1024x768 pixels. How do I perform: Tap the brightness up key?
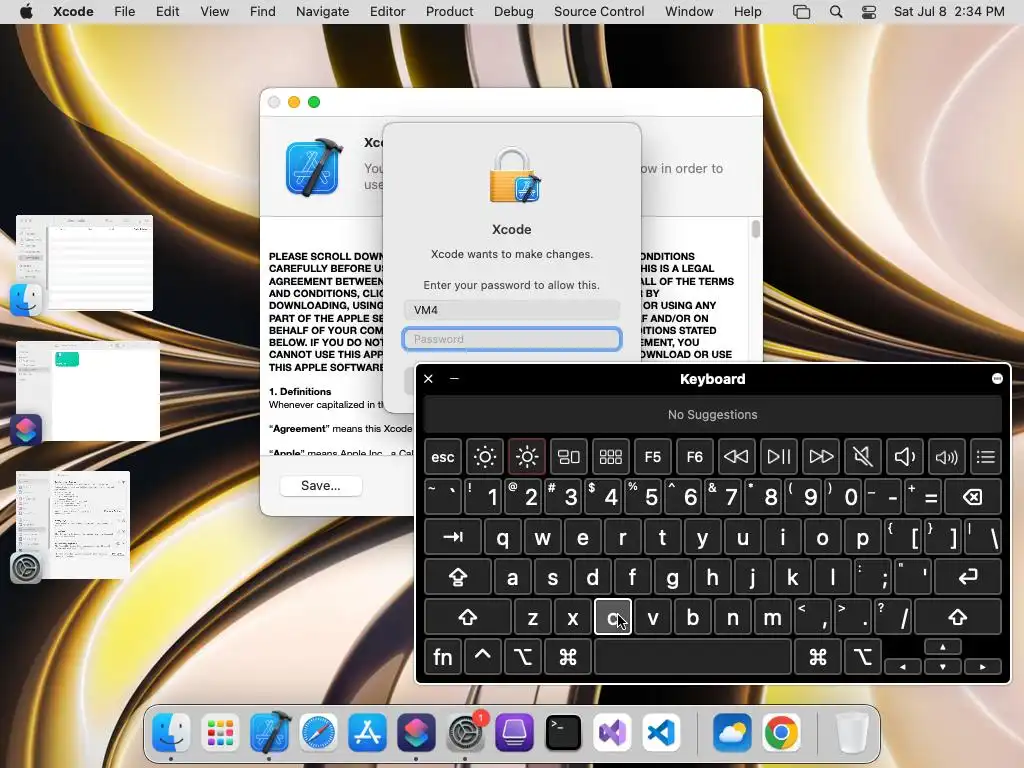pos(526,456)
